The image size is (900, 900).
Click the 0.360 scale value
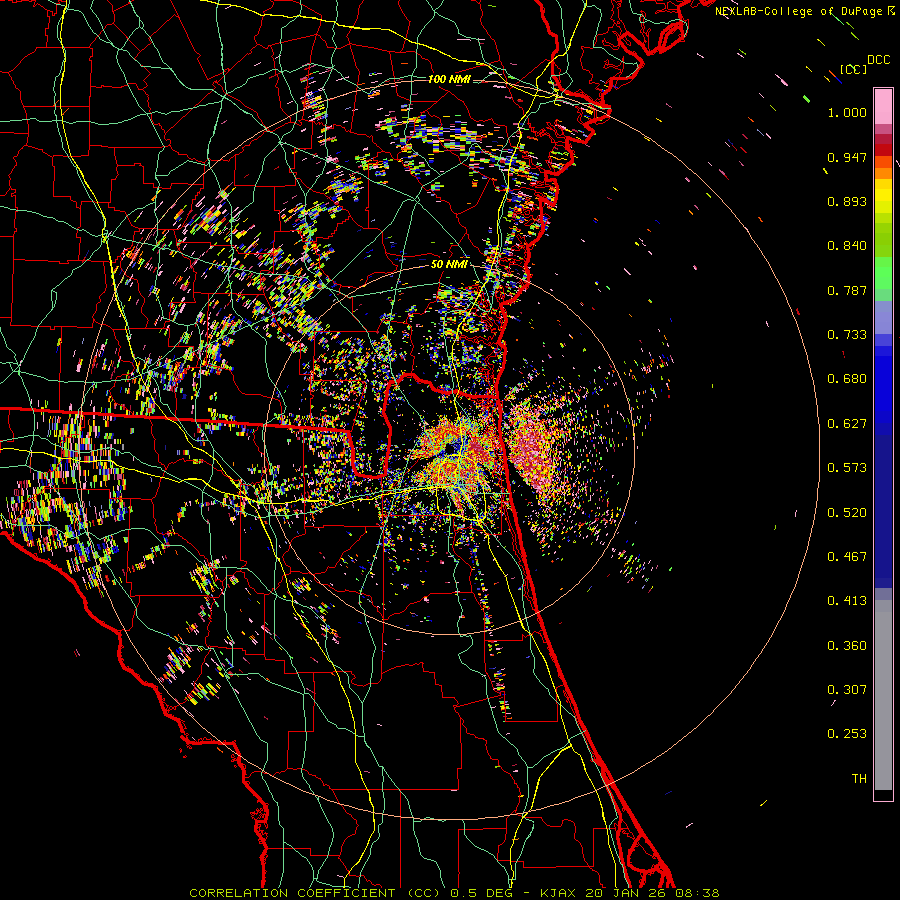click(847, 646)
